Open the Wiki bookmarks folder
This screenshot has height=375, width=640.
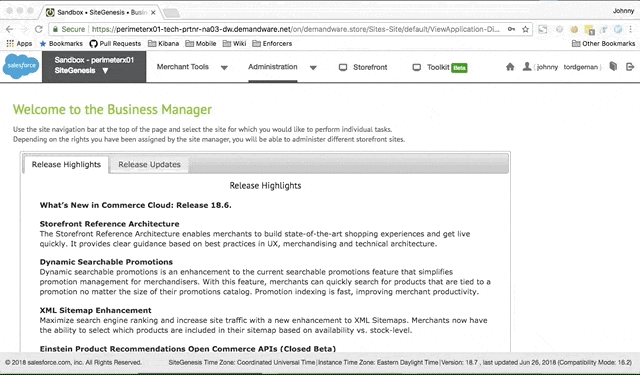click(x=235, y=43)
